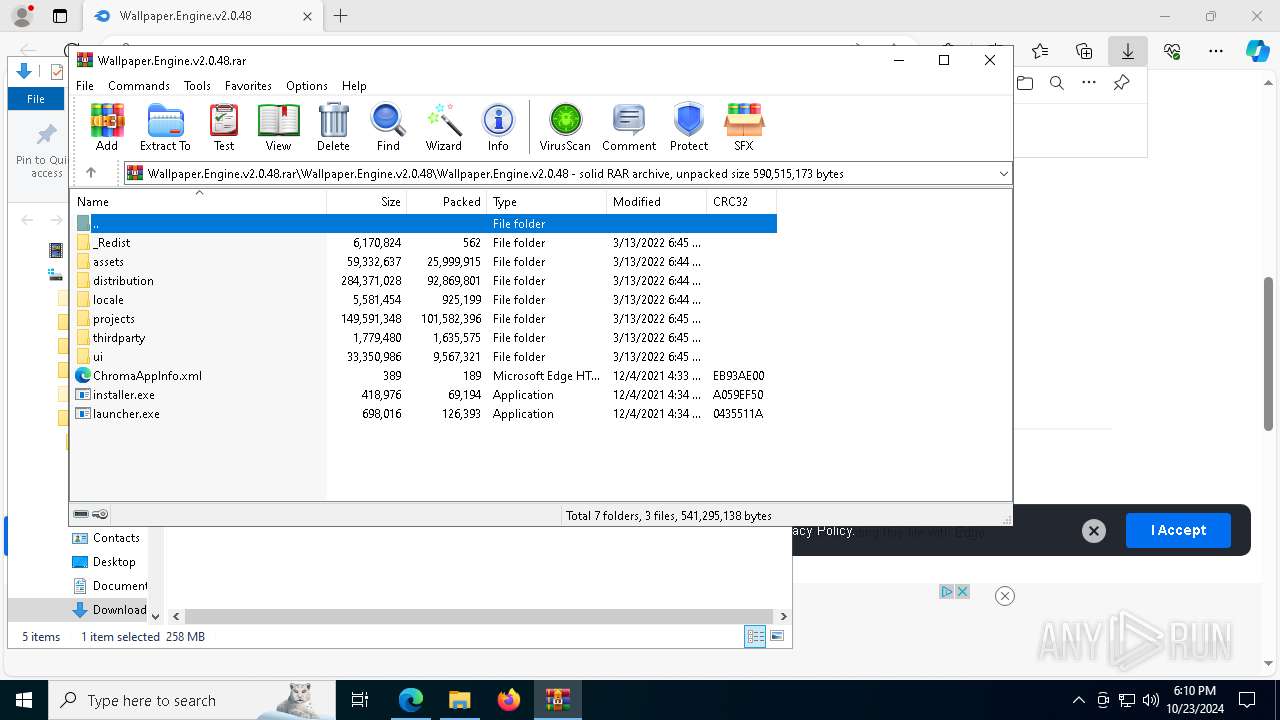Sort by the Type column header

click(547, 201)
